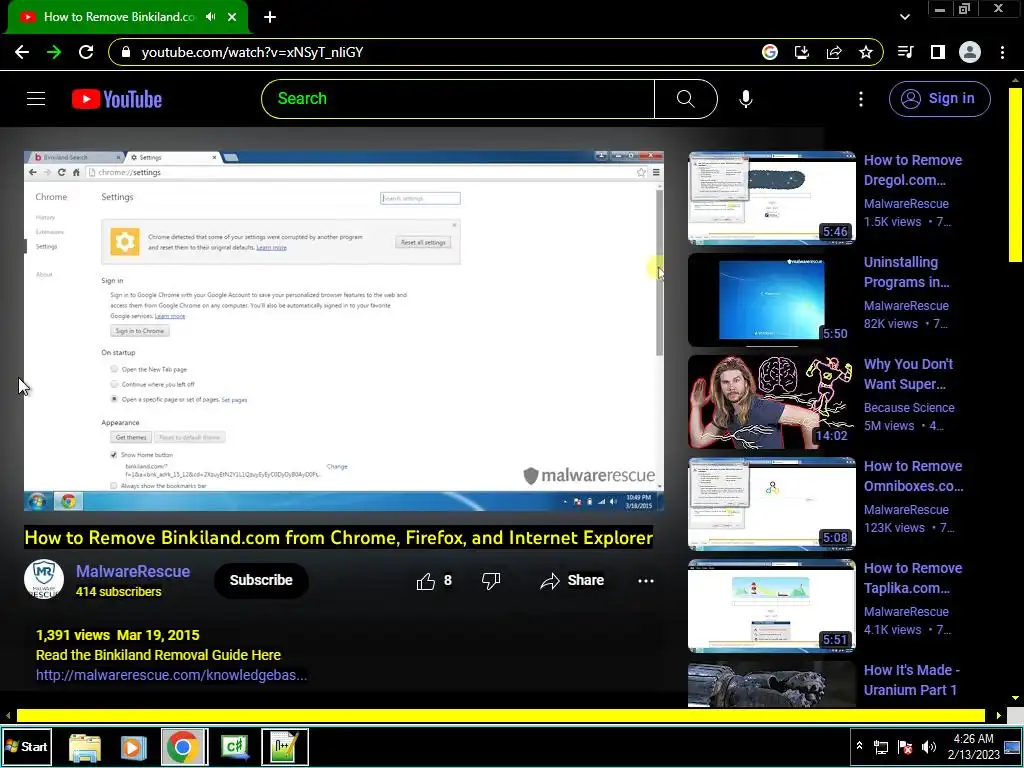Click the Sign in button

point(940,99)
